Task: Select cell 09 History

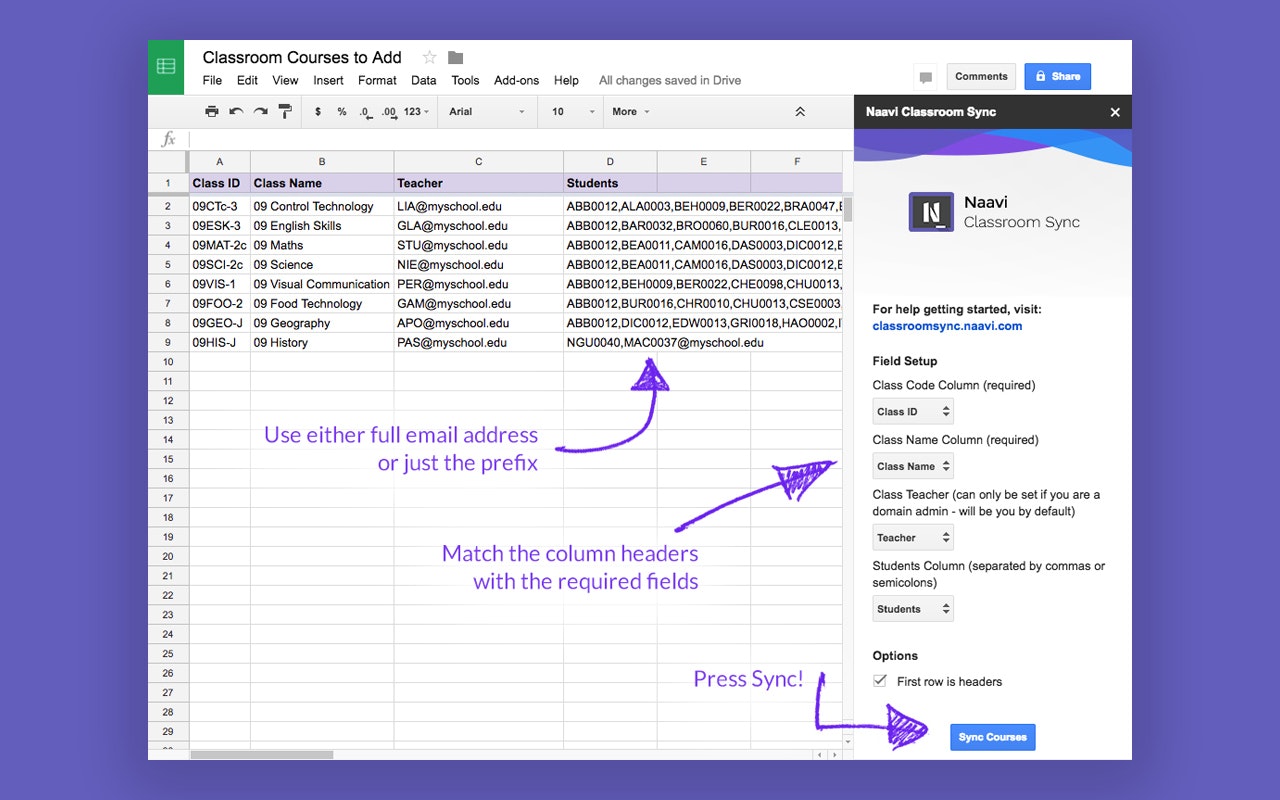Action: [x=322, y=343]
